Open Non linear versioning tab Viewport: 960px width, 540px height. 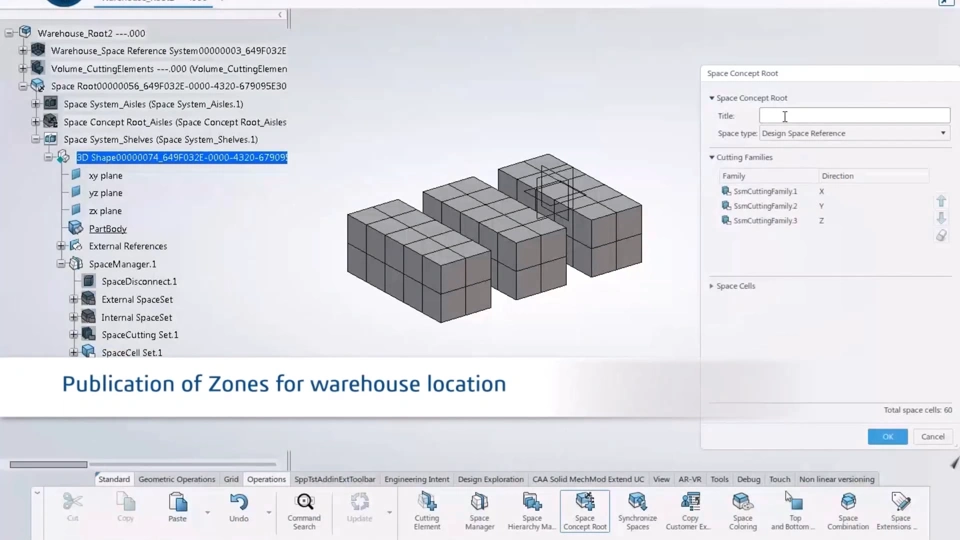[x=836, y=479]
